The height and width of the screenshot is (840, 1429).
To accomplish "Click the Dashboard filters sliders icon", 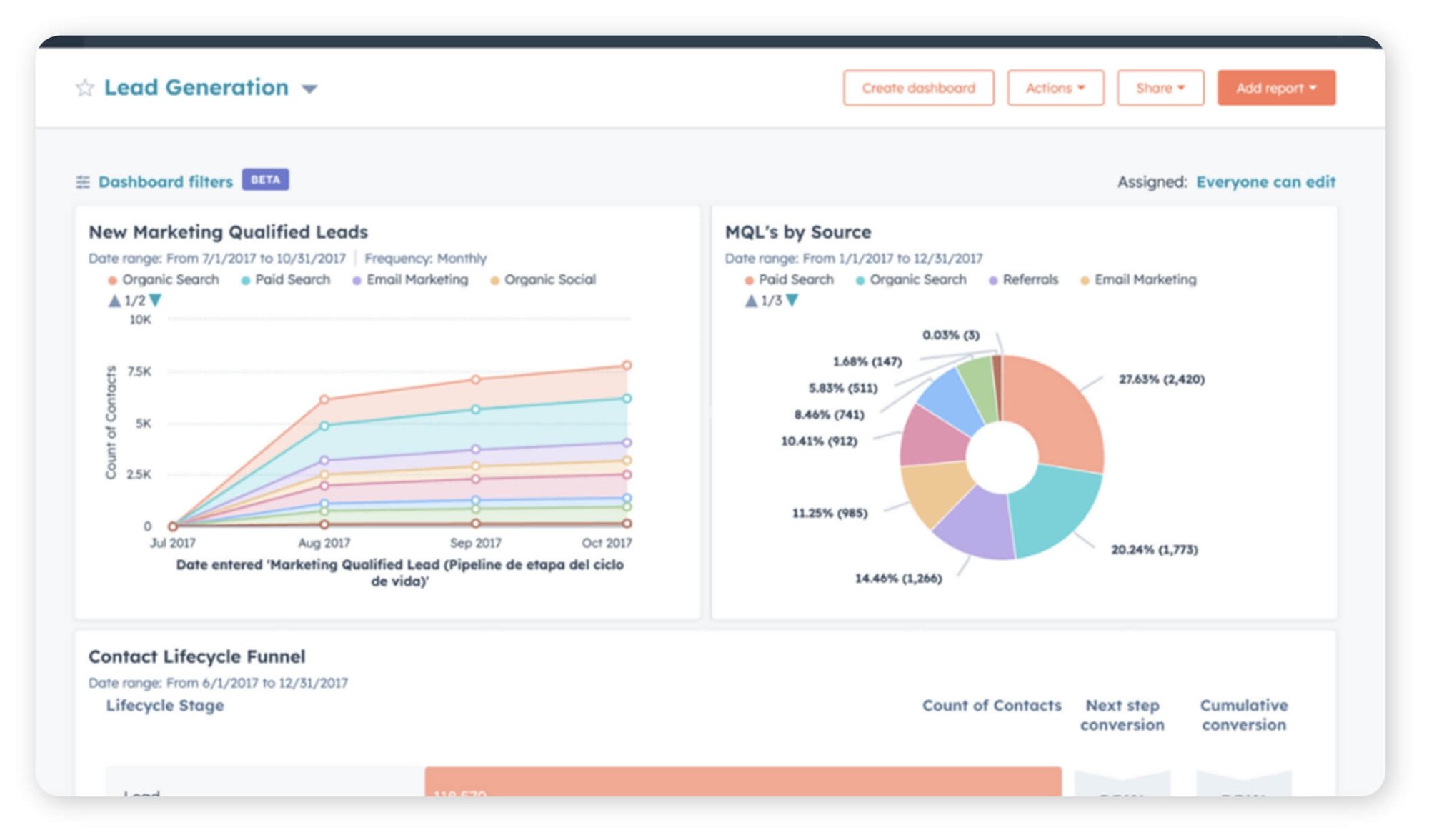I will coord(83,182).
